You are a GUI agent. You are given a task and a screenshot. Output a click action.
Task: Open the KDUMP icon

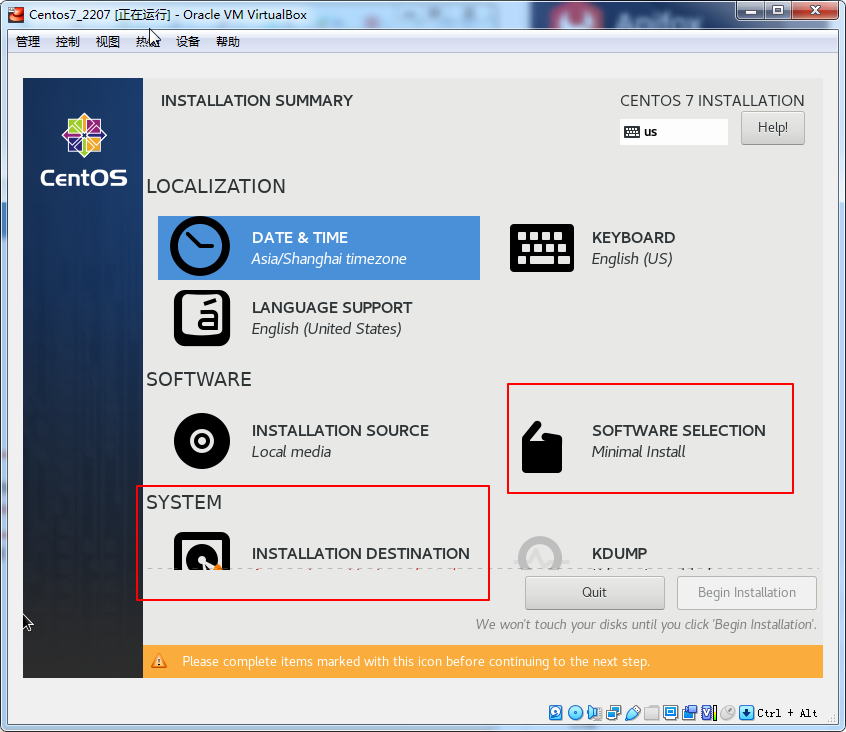(x=542, y=554)
